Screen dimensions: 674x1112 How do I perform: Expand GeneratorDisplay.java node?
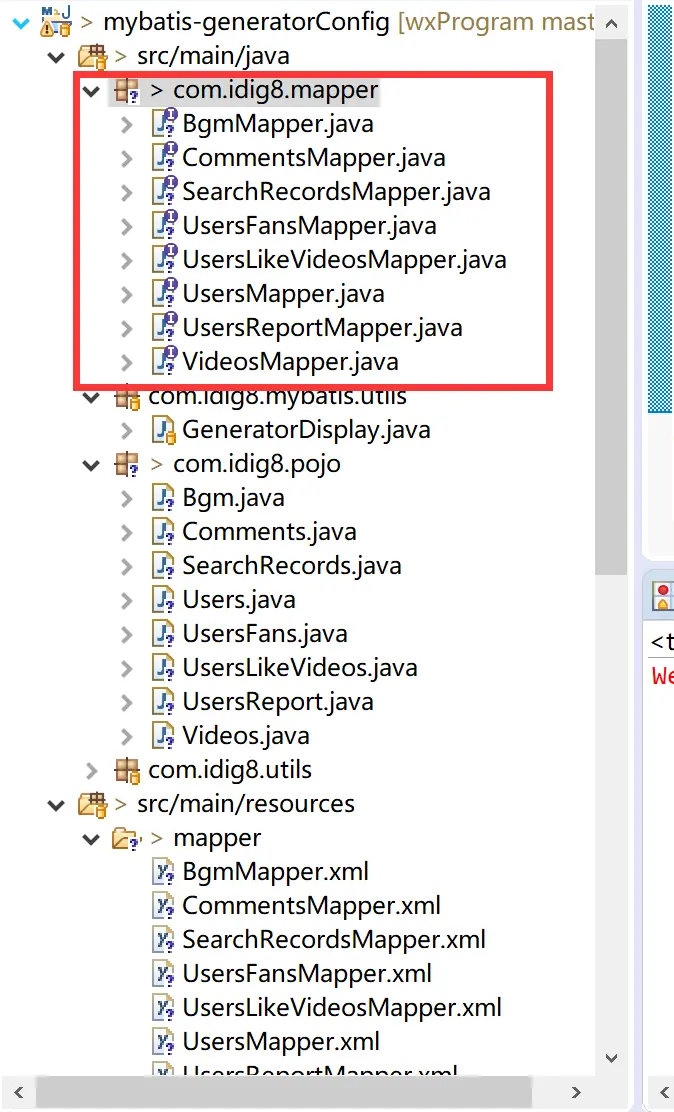(127, 431)
